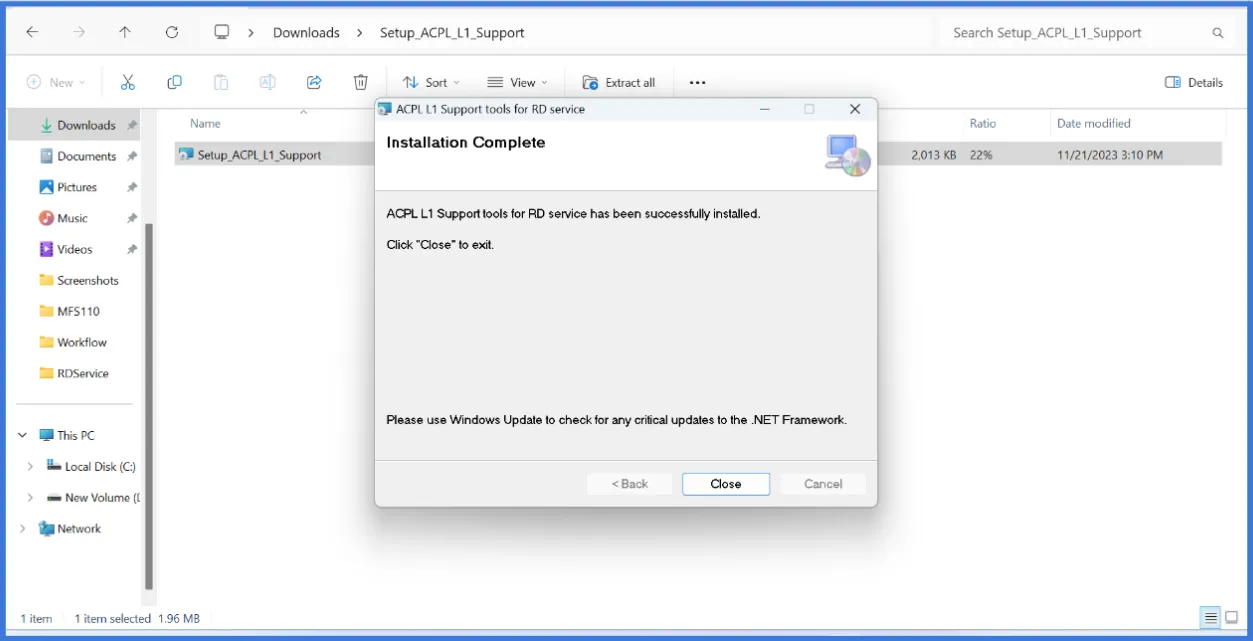The height and width of the screenshot is (641, 1253).
Task: Select Downloads in the sidebar
Action: pyautogui.click(x=76, y=125)
